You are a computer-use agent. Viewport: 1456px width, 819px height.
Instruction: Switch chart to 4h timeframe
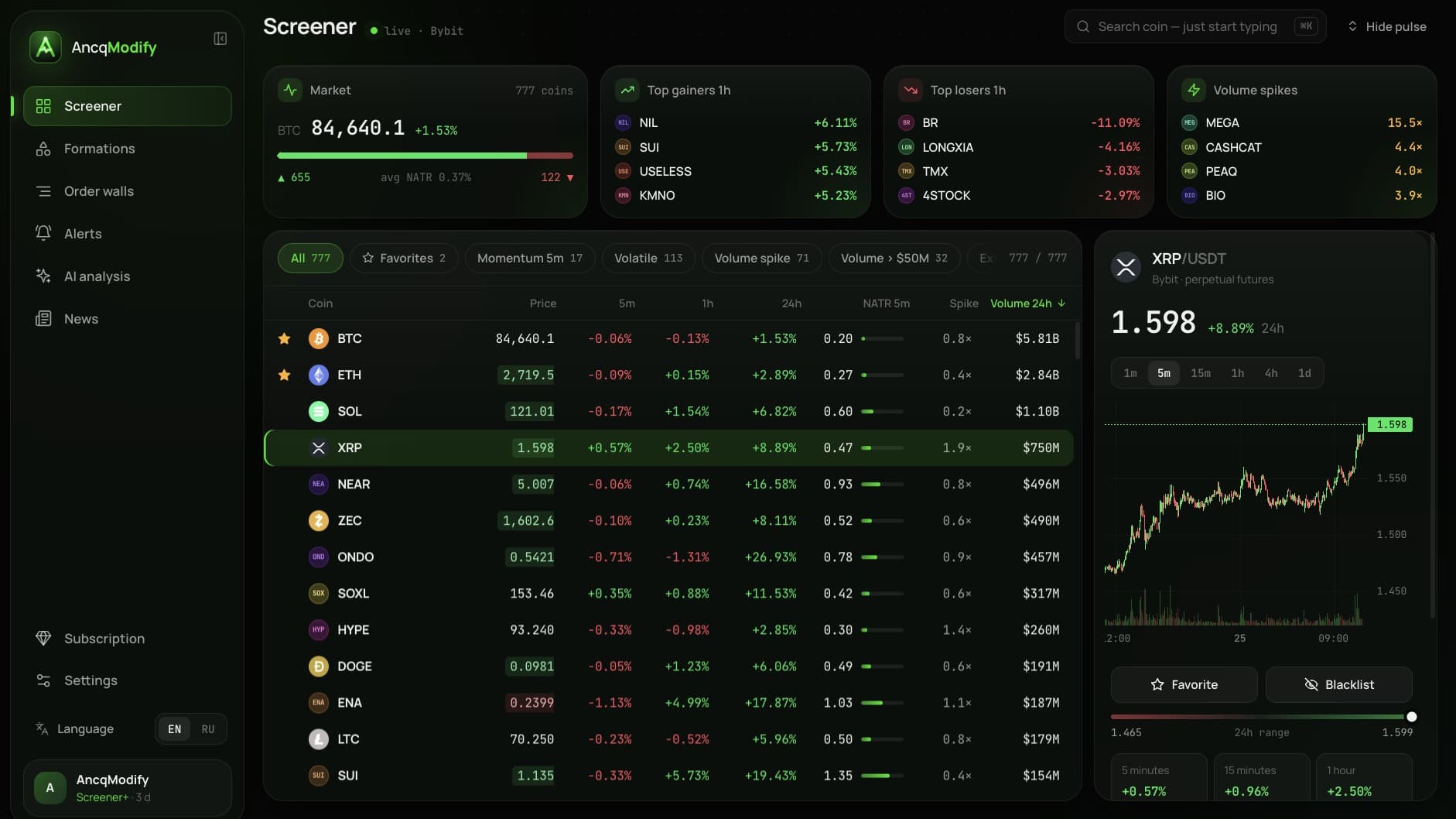click(x=1271, y=373)
